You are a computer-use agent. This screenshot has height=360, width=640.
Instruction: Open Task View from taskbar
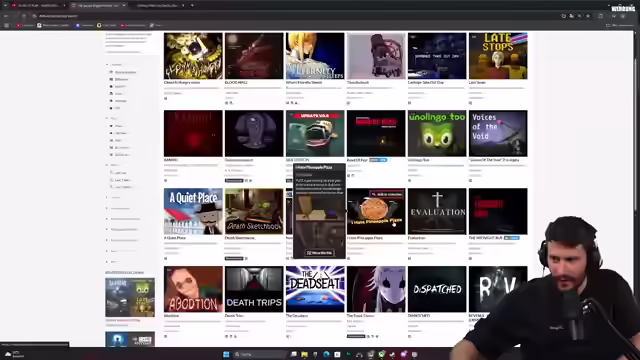click(293, 354)
